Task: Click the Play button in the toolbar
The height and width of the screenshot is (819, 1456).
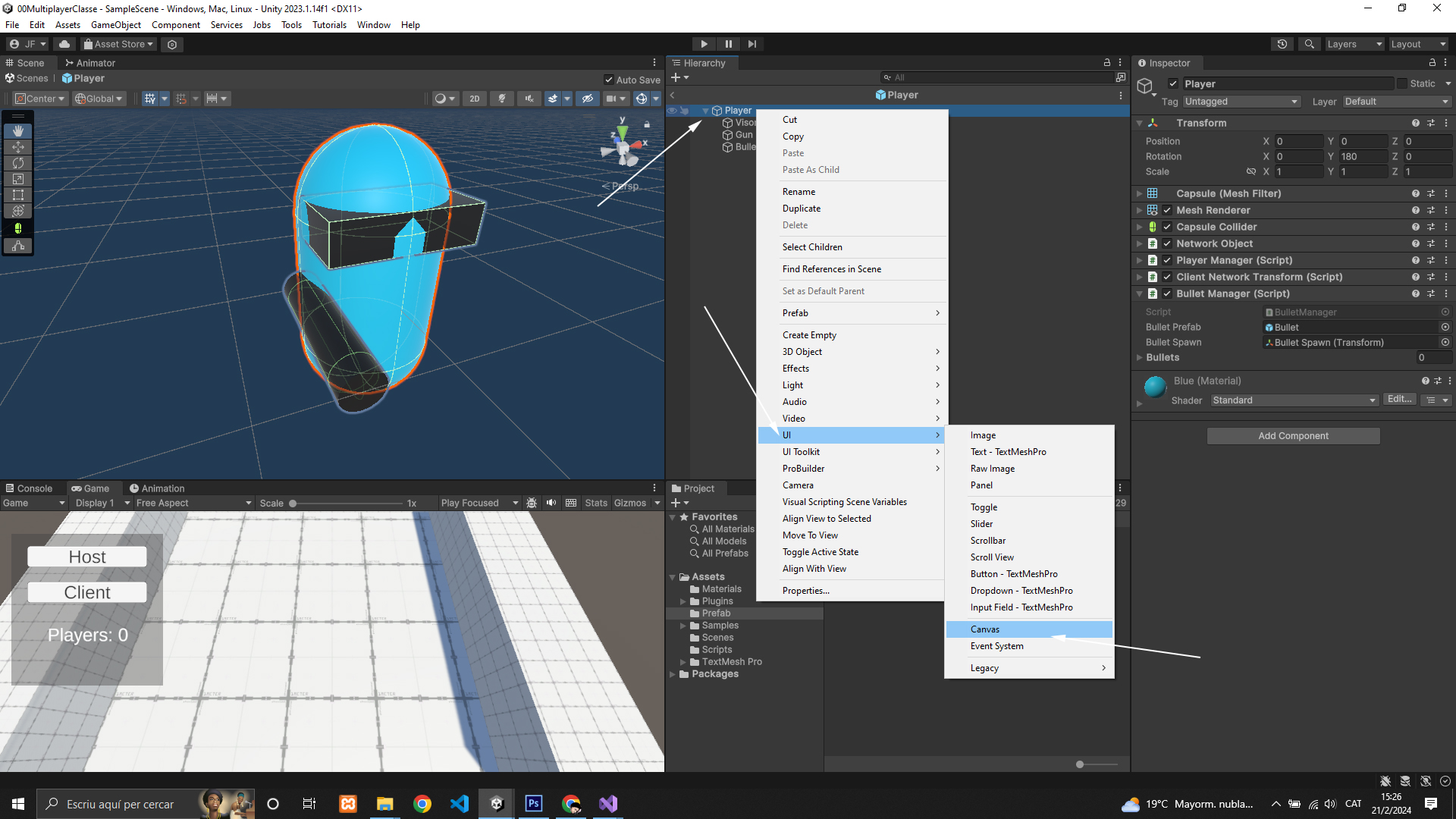Action: [x=704, y=44]
